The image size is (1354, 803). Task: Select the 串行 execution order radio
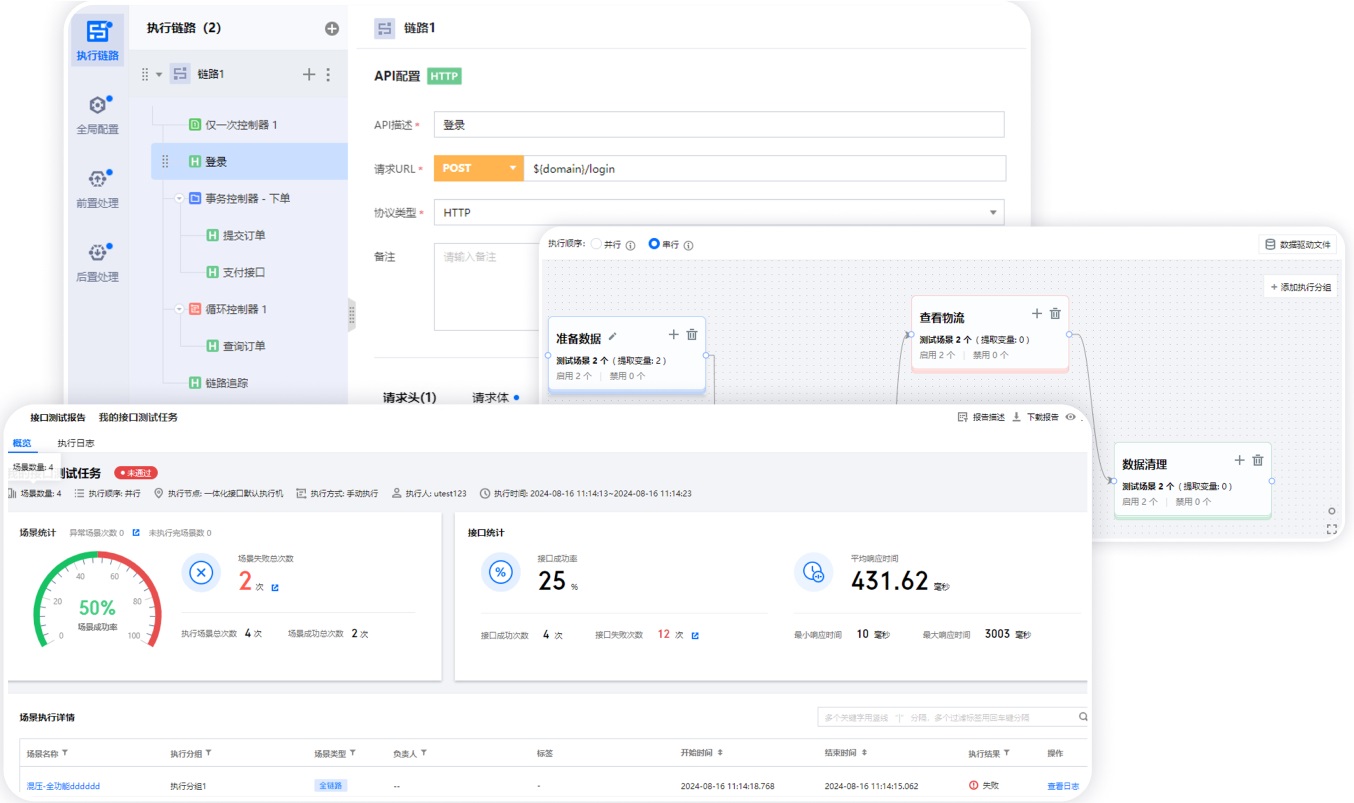[654, 244]
